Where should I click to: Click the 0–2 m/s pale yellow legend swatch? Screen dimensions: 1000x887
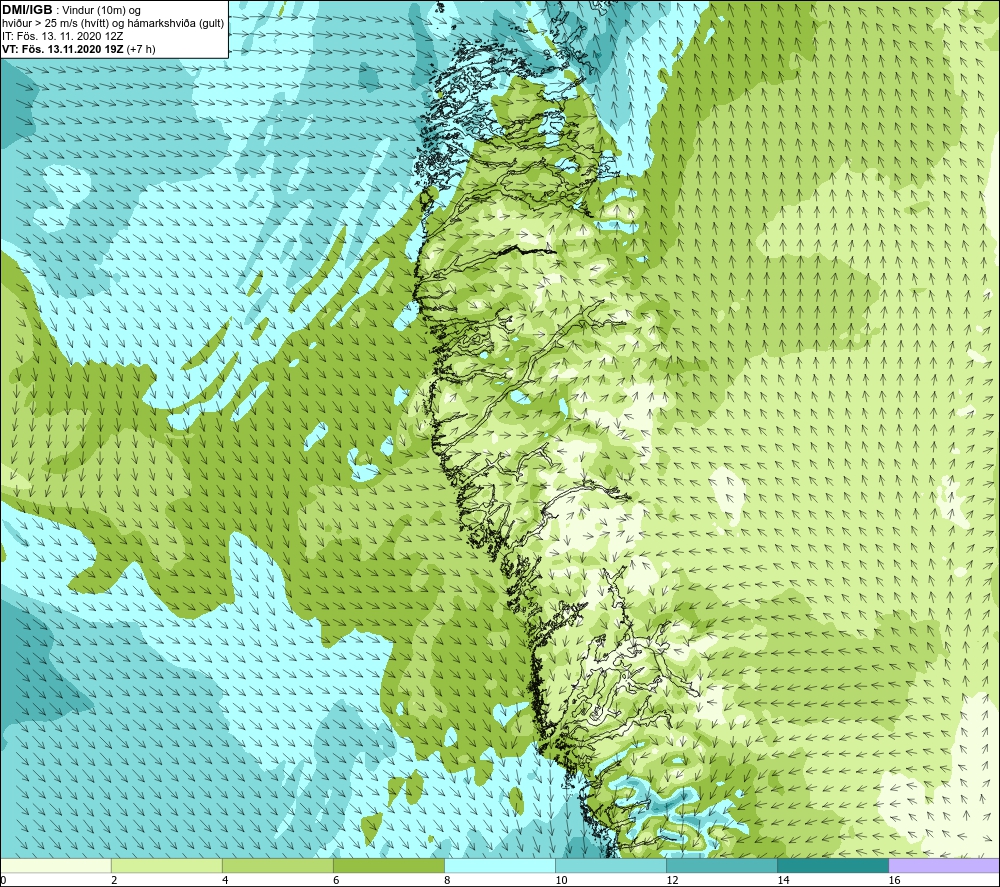pyautogui.click(x=56, y=865)
